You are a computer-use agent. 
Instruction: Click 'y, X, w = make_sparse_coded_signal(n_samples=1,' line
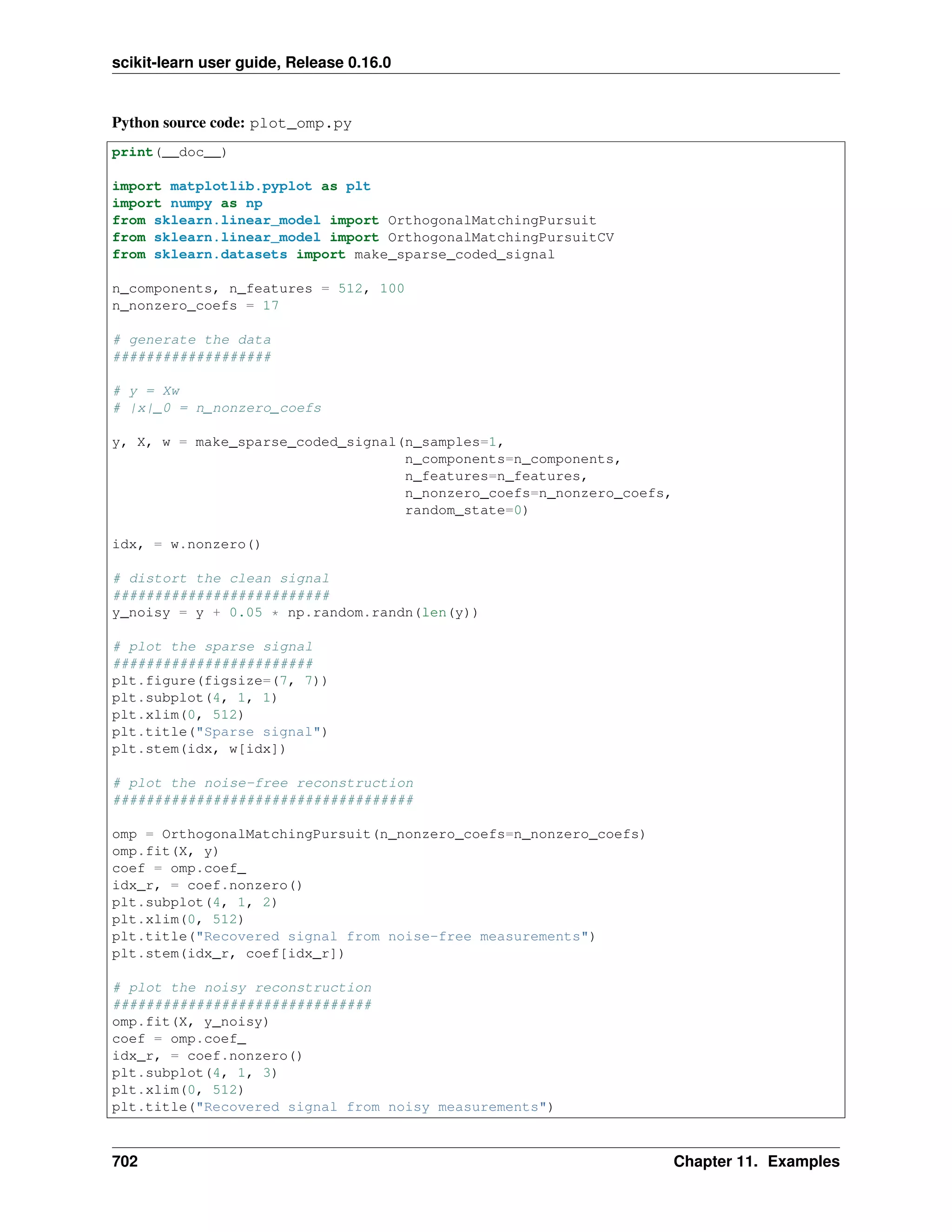pyautogui.click(x=307, y=442)
